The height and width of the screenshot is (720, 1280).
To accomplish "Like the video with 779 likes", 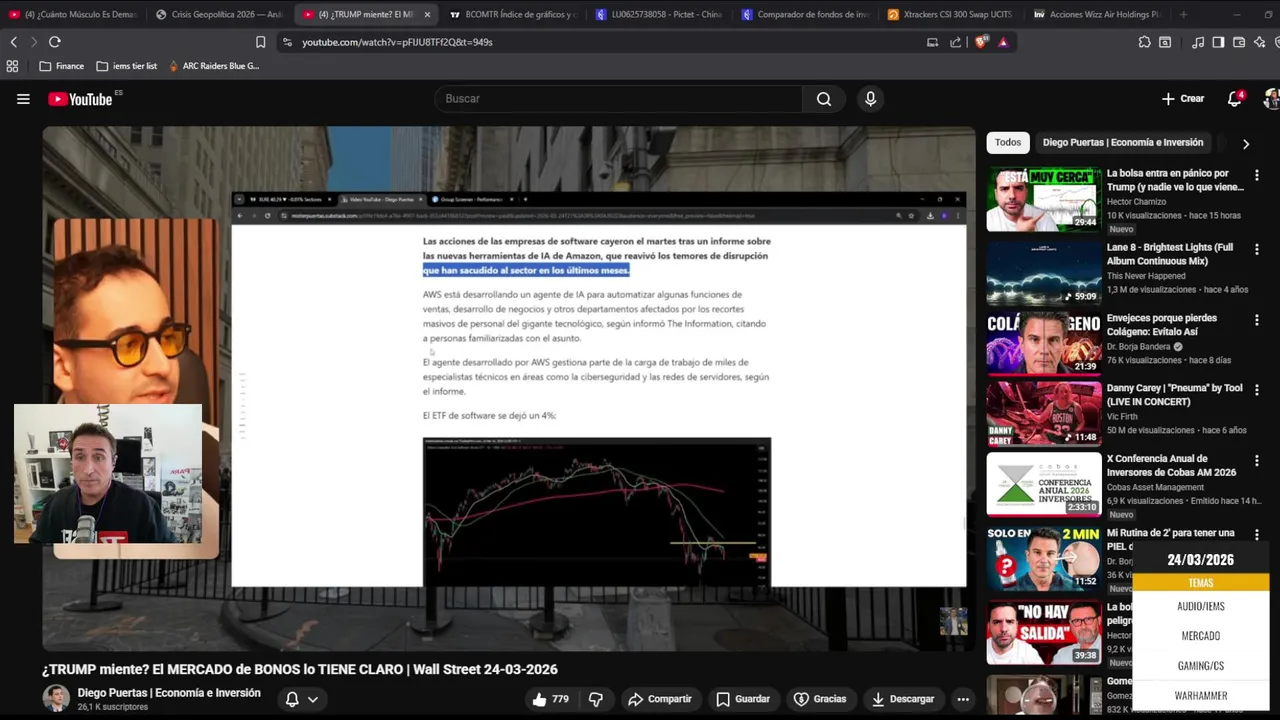I will pyautogui.click(x=551, y=699).
